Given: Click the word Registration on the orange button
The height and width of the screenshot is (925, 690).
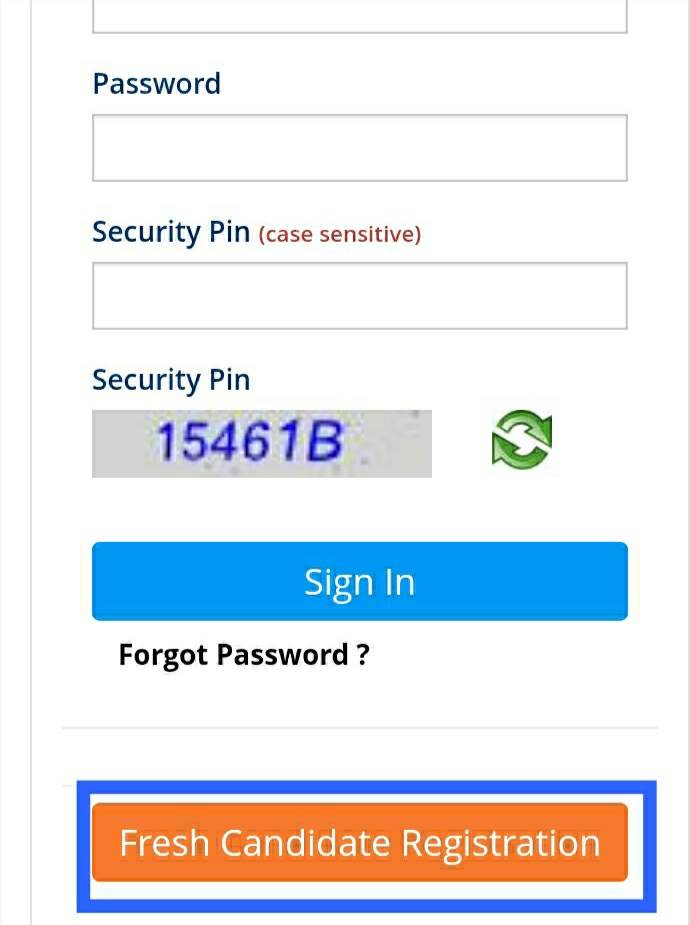Looking at the screenshot, I should 500,843.
